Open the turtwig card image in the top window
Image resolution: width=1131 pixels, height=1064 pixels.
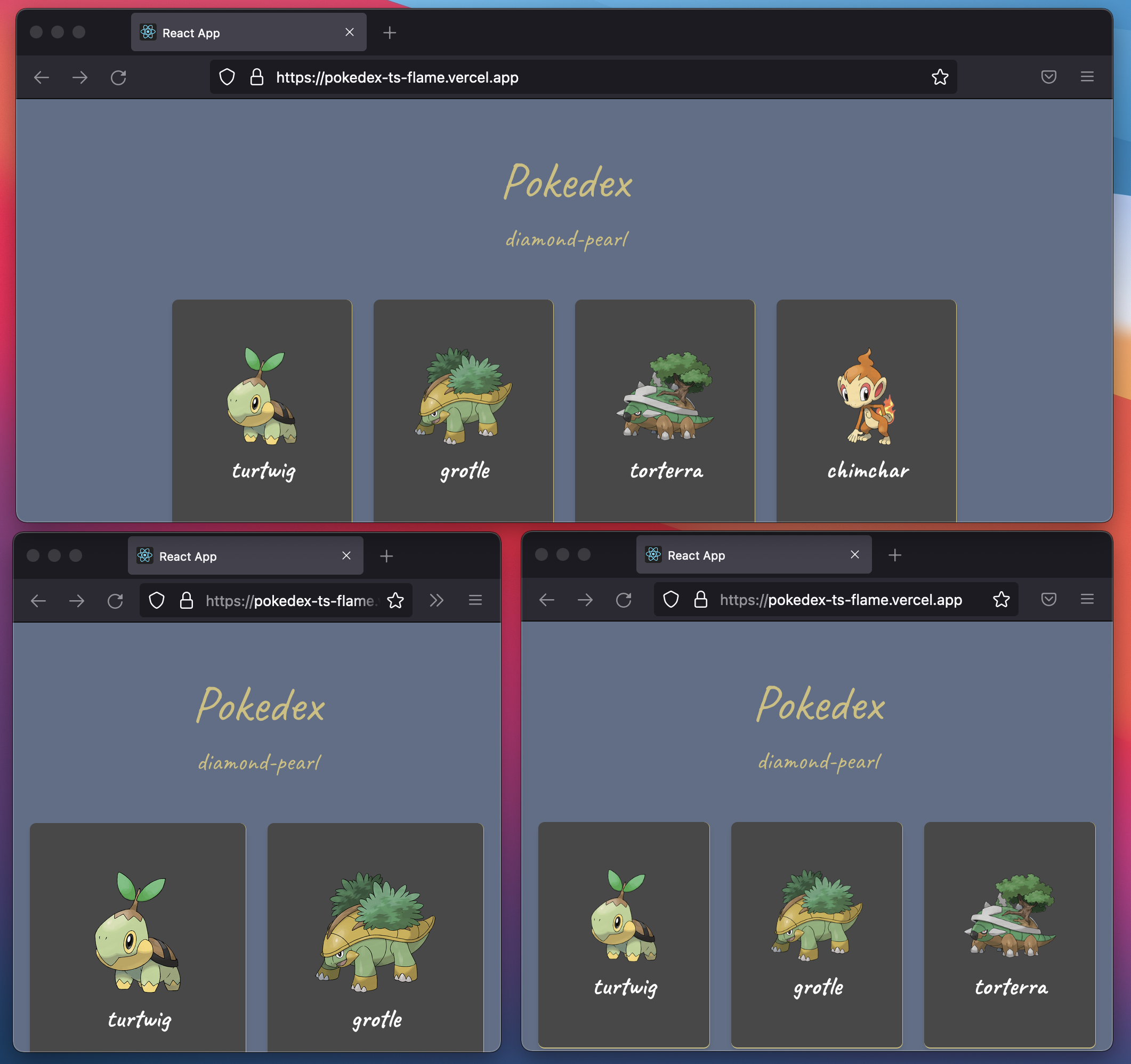(262, 396)
